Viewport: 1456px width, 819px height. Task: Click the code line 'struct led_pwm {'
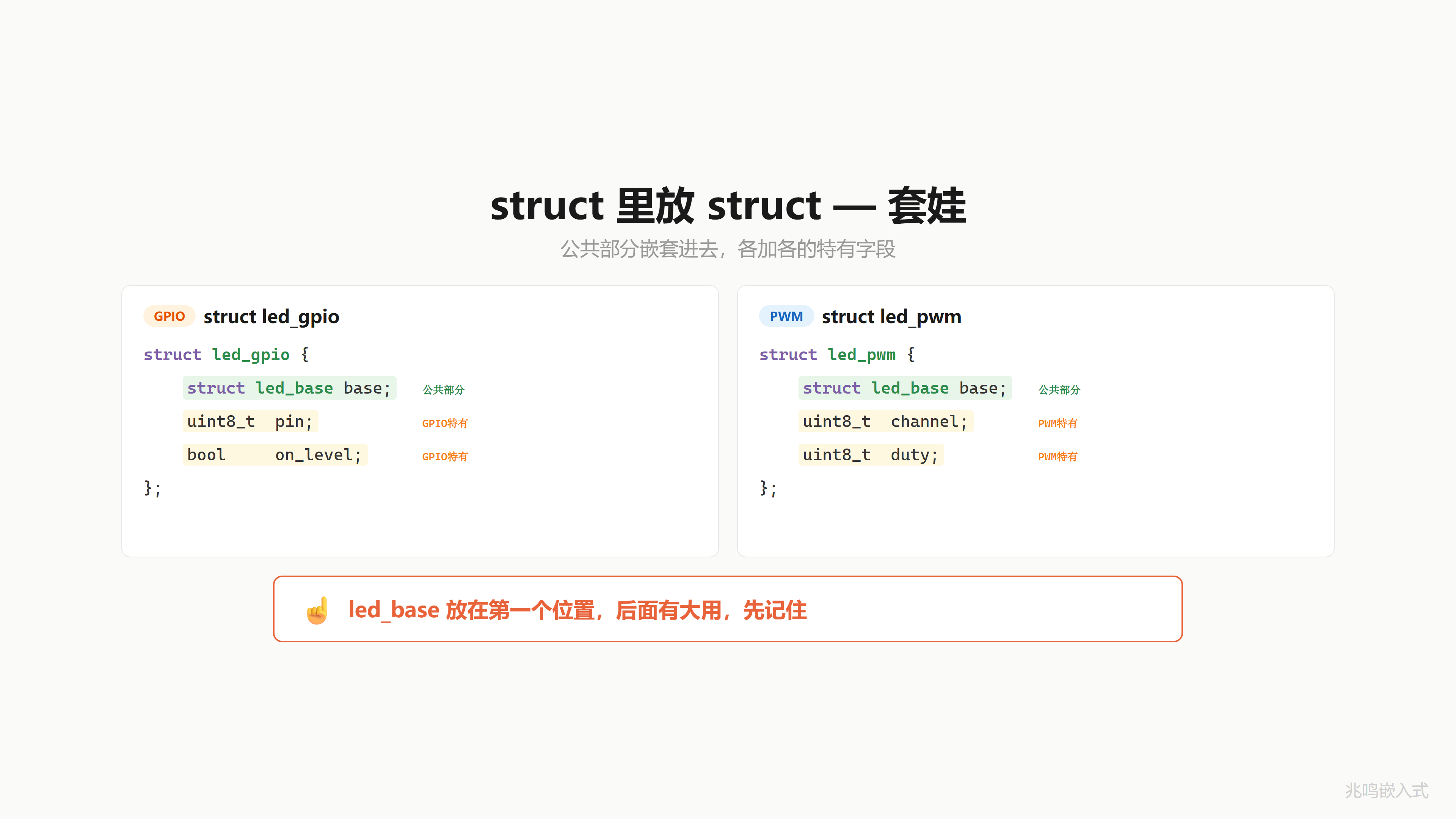point(837,355)
